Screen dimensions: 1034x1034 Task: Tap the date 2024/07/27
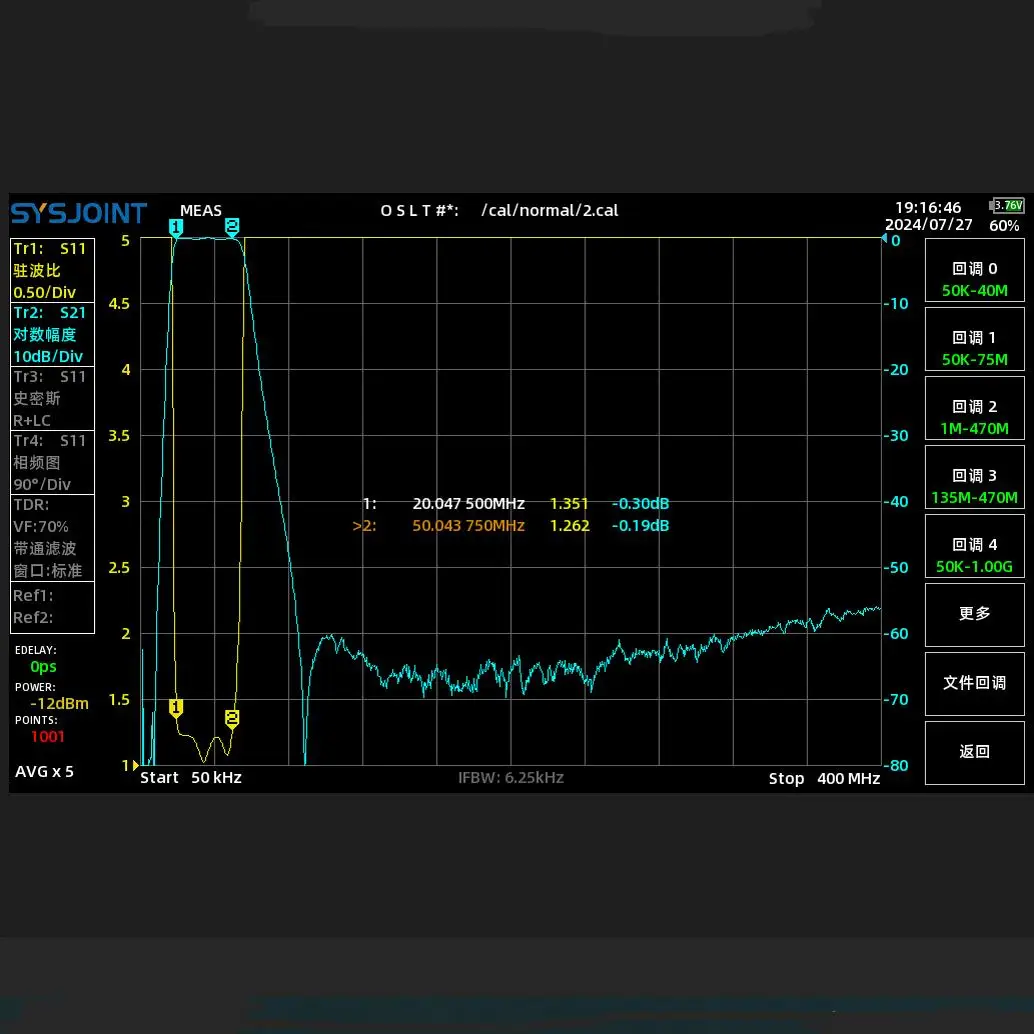click(928, 225)
